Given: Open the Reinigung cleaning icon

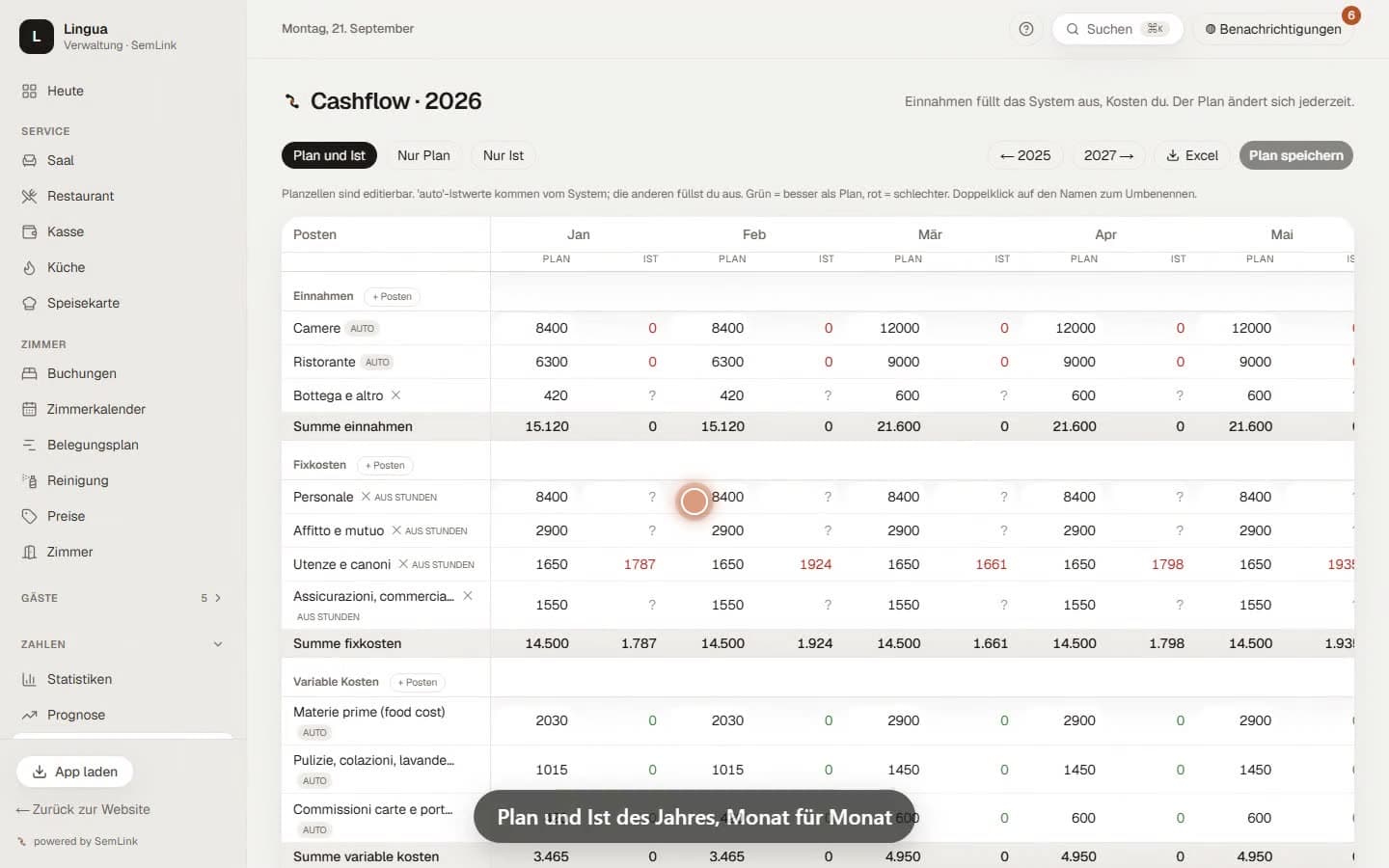Looking at the screenshot, I should coord(29,480).
